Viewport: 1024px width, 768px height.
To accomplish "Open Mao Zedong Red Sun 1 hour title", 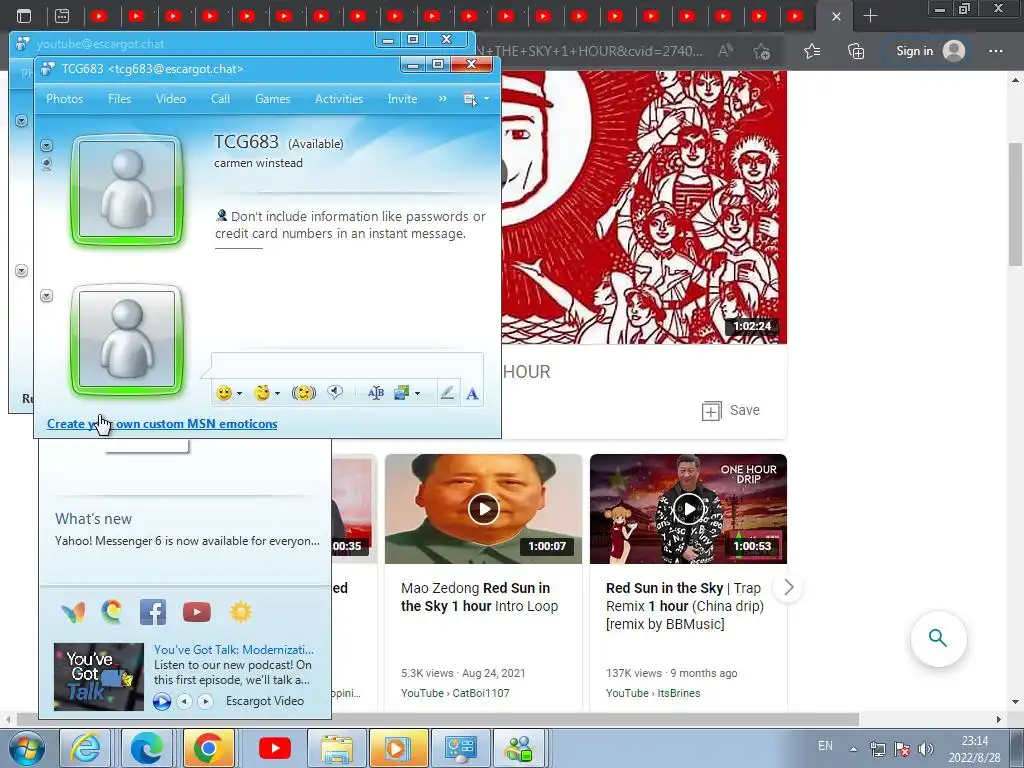I will [479, 597].
